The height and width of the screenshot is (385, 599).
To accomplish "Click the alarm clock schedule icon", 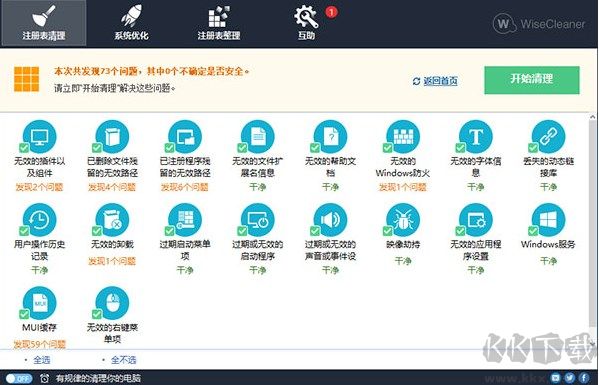I will [44, 379].
